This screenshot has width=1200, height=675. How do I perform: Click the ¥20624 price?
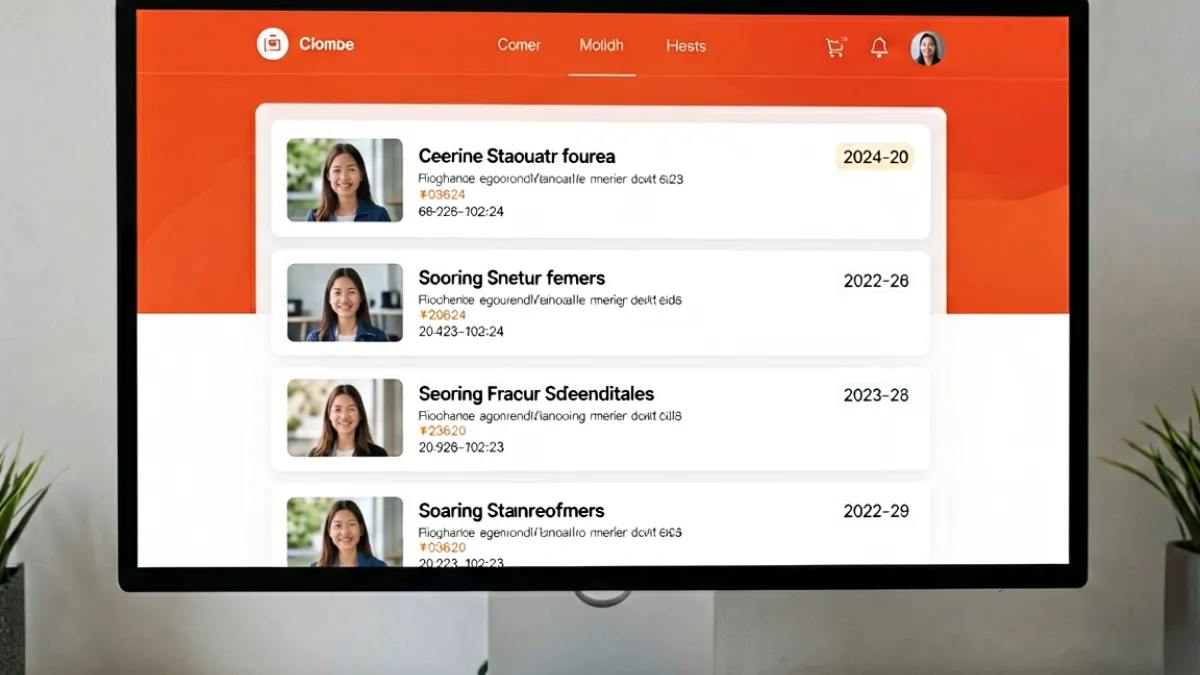442,315
